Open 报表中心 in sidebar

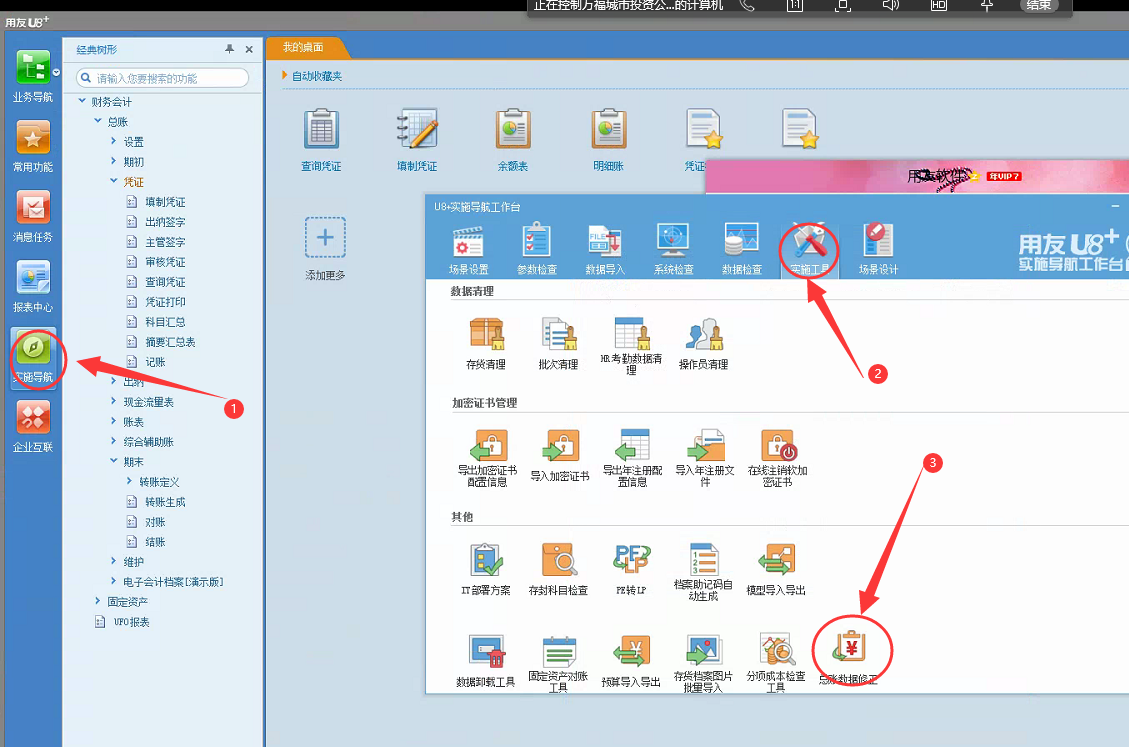pos(33,285)
